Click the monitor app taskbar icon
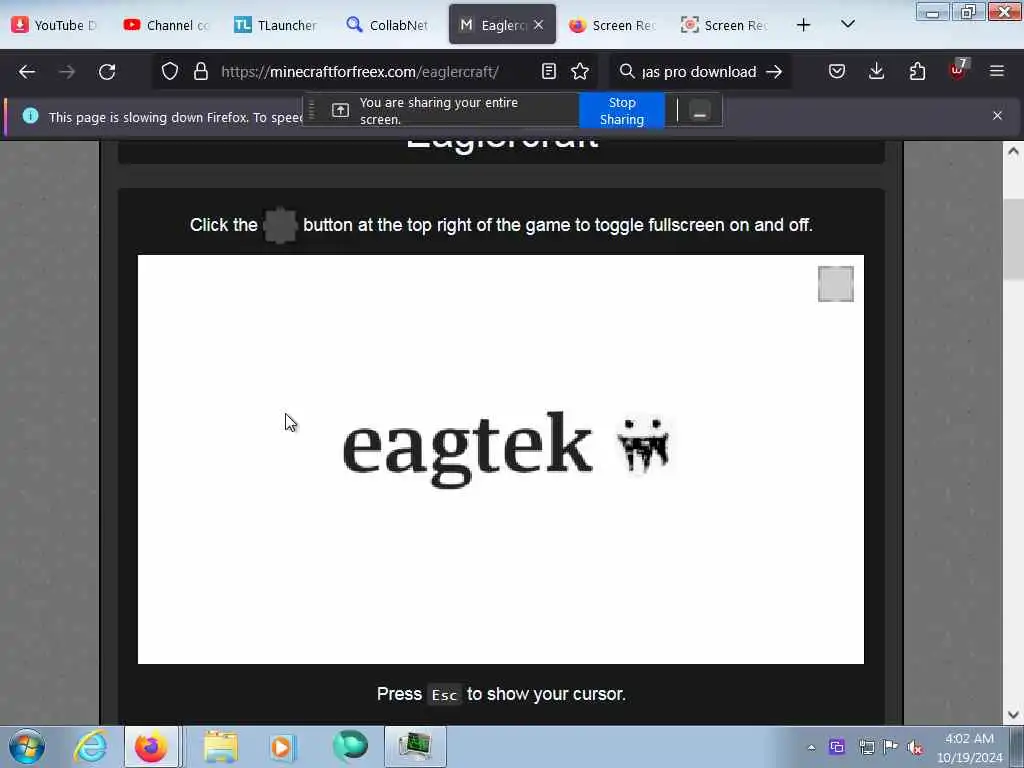Screen dimensions: 1024x768 [x=415, y=746]
